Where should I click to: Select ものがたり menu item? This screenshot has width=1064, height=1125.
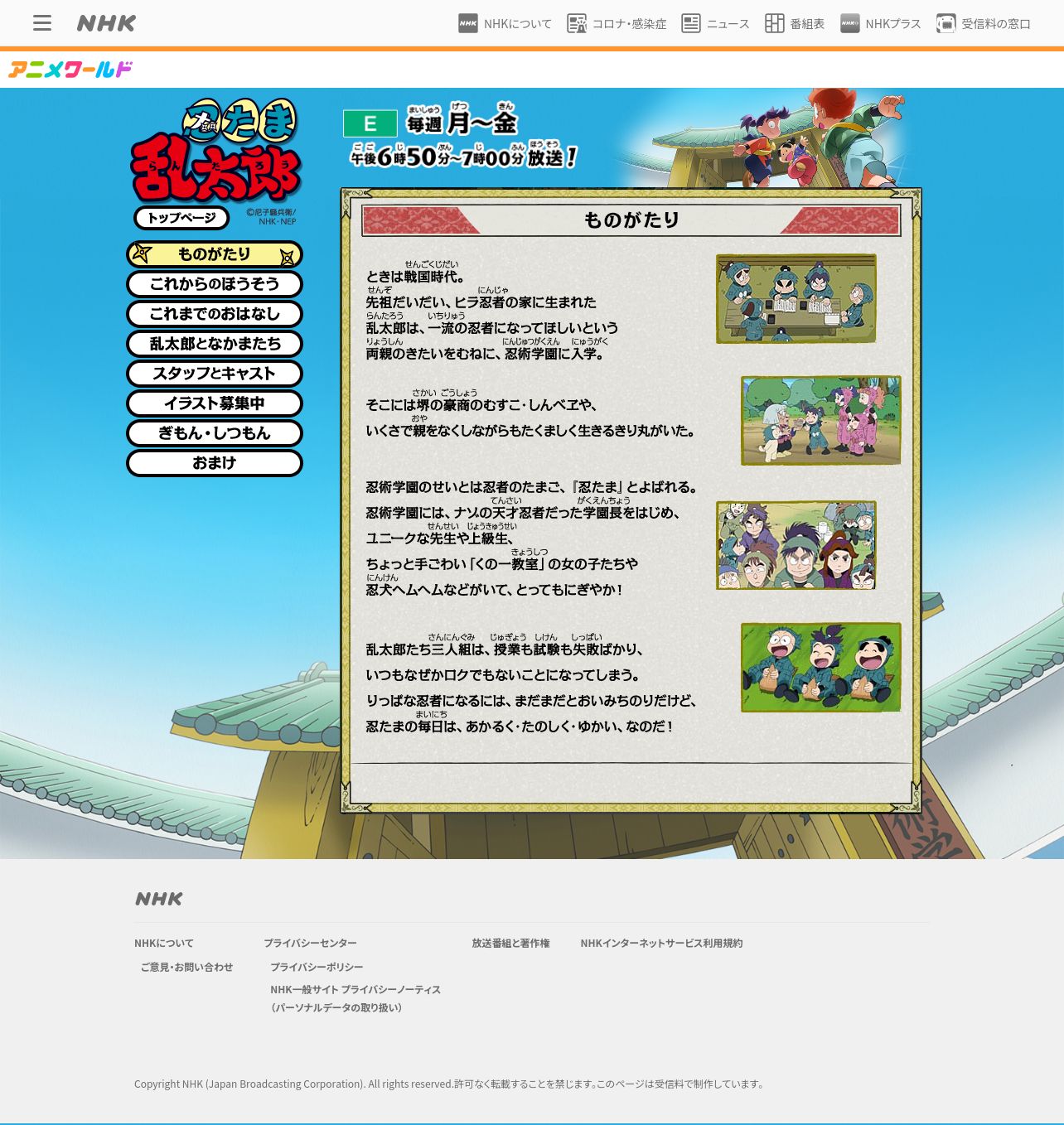(x=215, y=254)
